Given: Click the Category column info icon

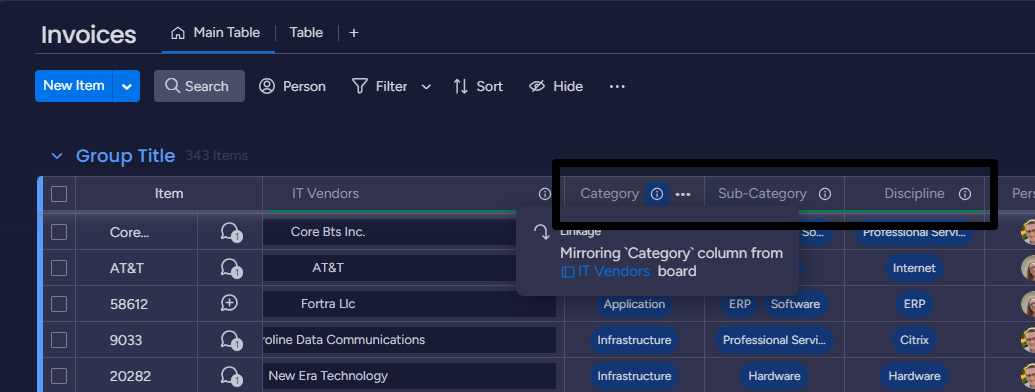Looking at the screenshot, I should click(657, 194).
